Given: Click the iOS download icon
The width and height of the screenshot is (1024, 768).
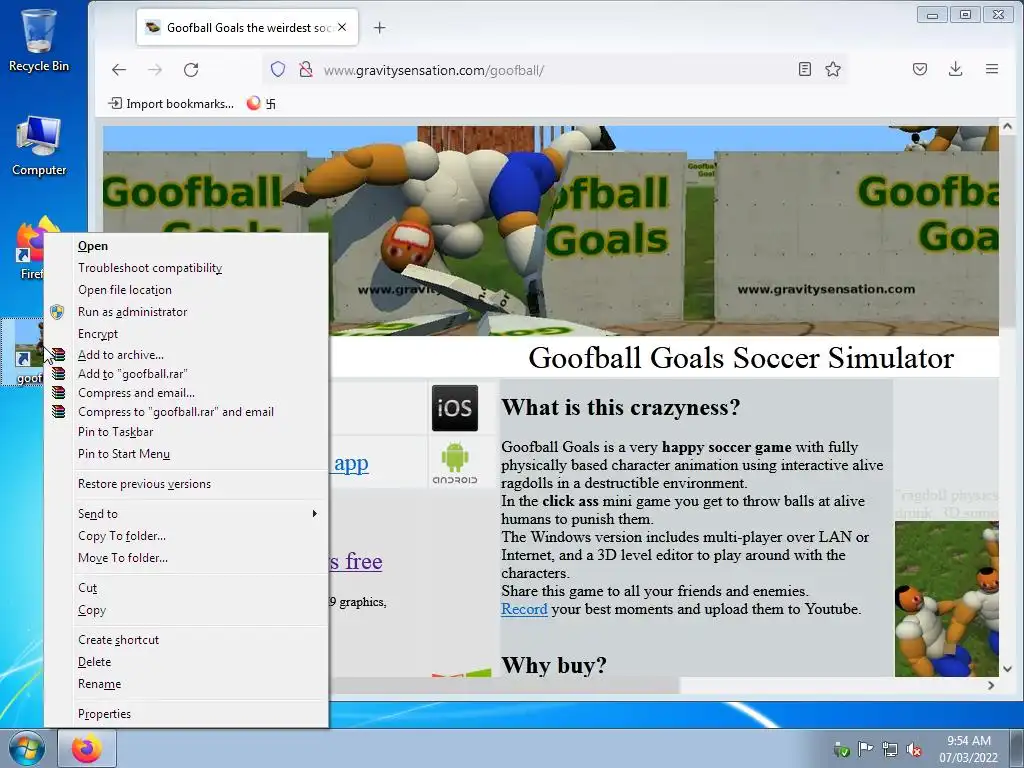Looking at the screenshot, I should (455, 408).
